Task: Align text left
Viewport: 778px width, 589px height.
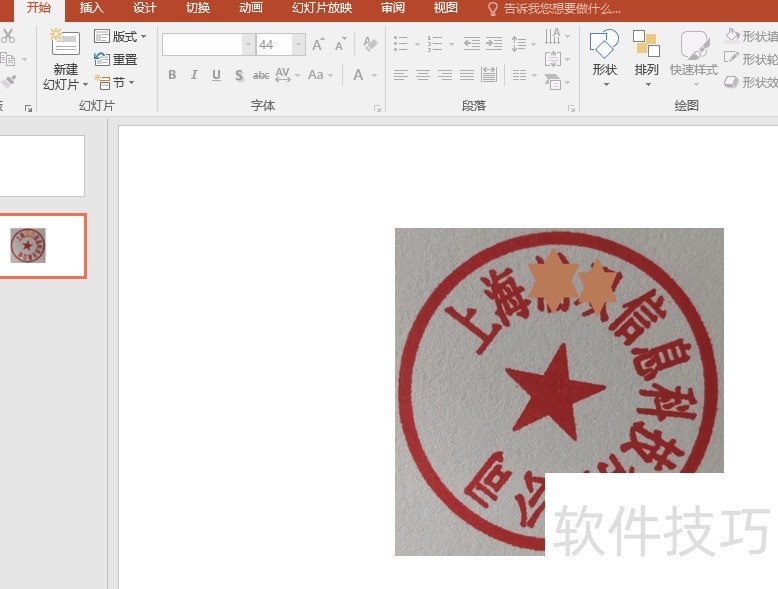Action: click(x=401, y=75)
